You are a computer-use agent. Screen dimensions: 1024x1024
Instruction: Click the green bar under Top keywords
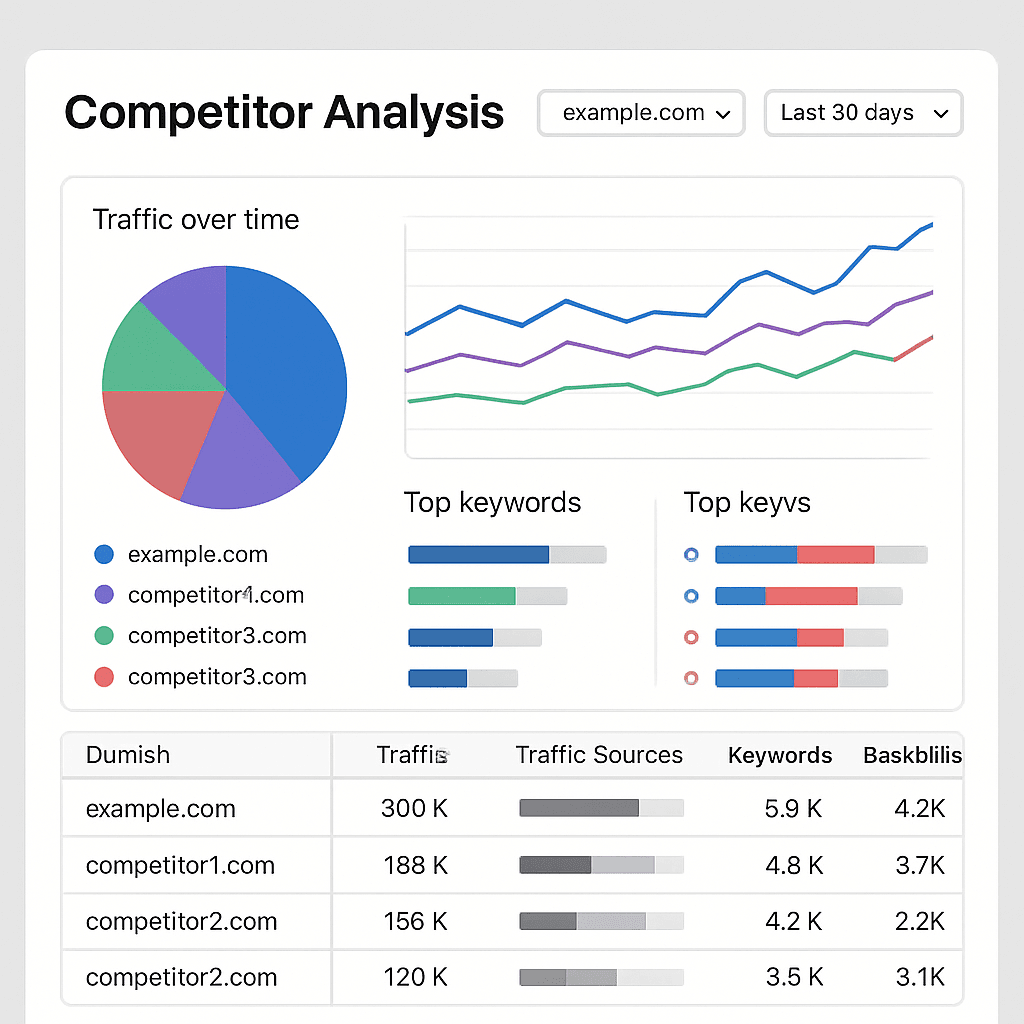[x=461, y=596]
